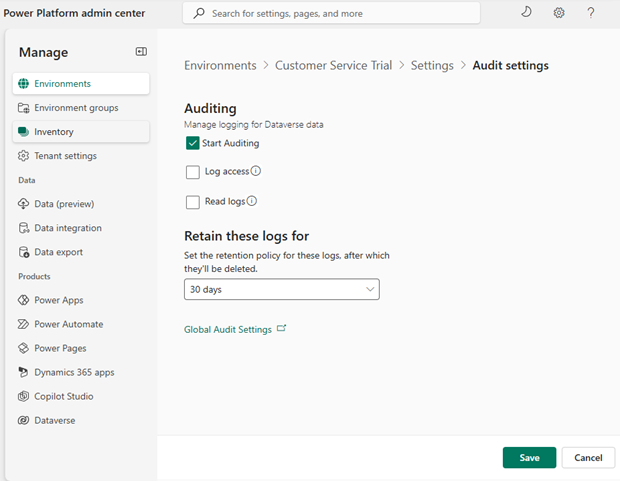
Task: Open Power Automate menu item
Action: [x=81, y=324]
